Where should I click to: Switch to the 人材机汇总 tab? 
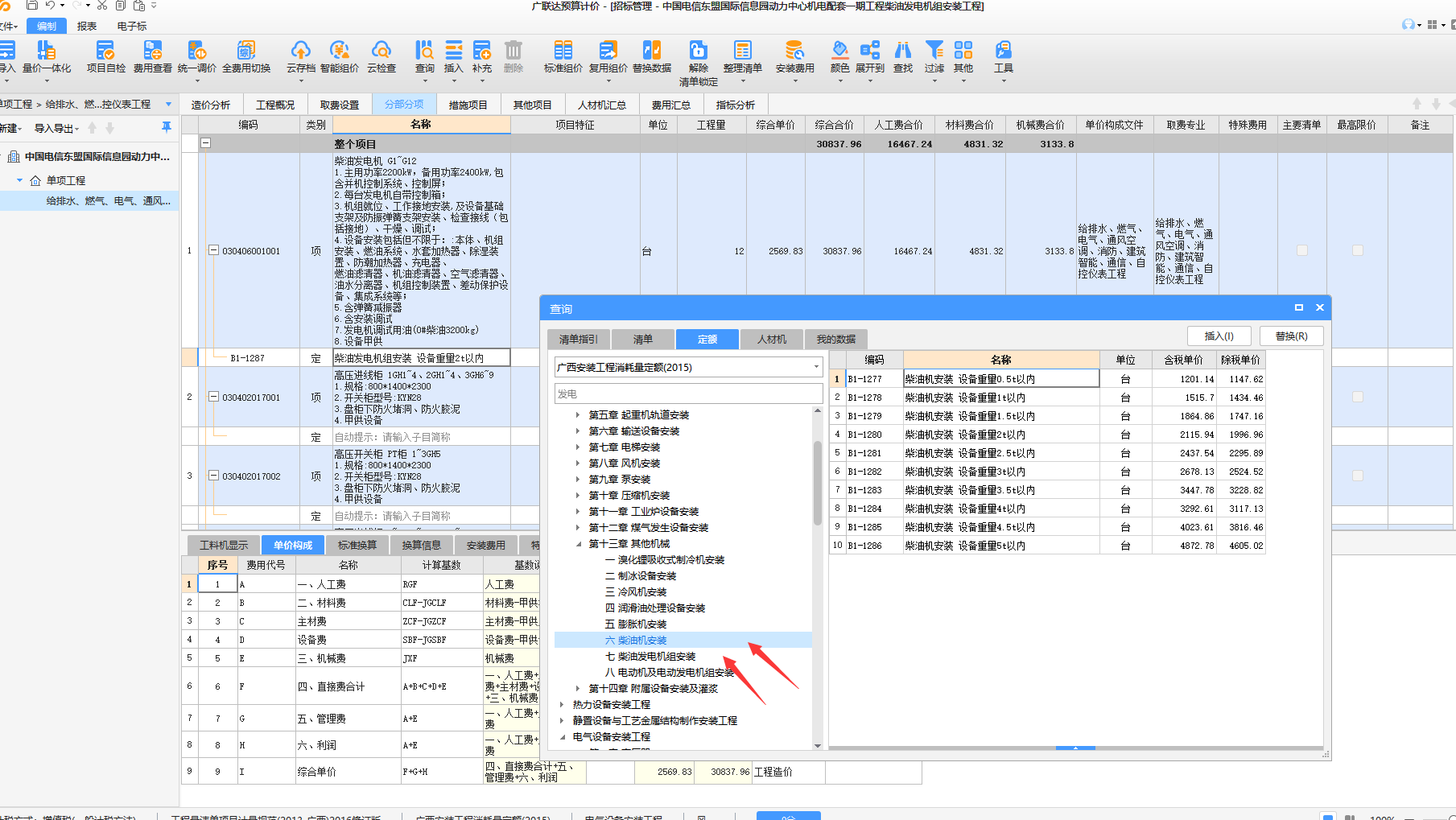click(x=602, y=105)
